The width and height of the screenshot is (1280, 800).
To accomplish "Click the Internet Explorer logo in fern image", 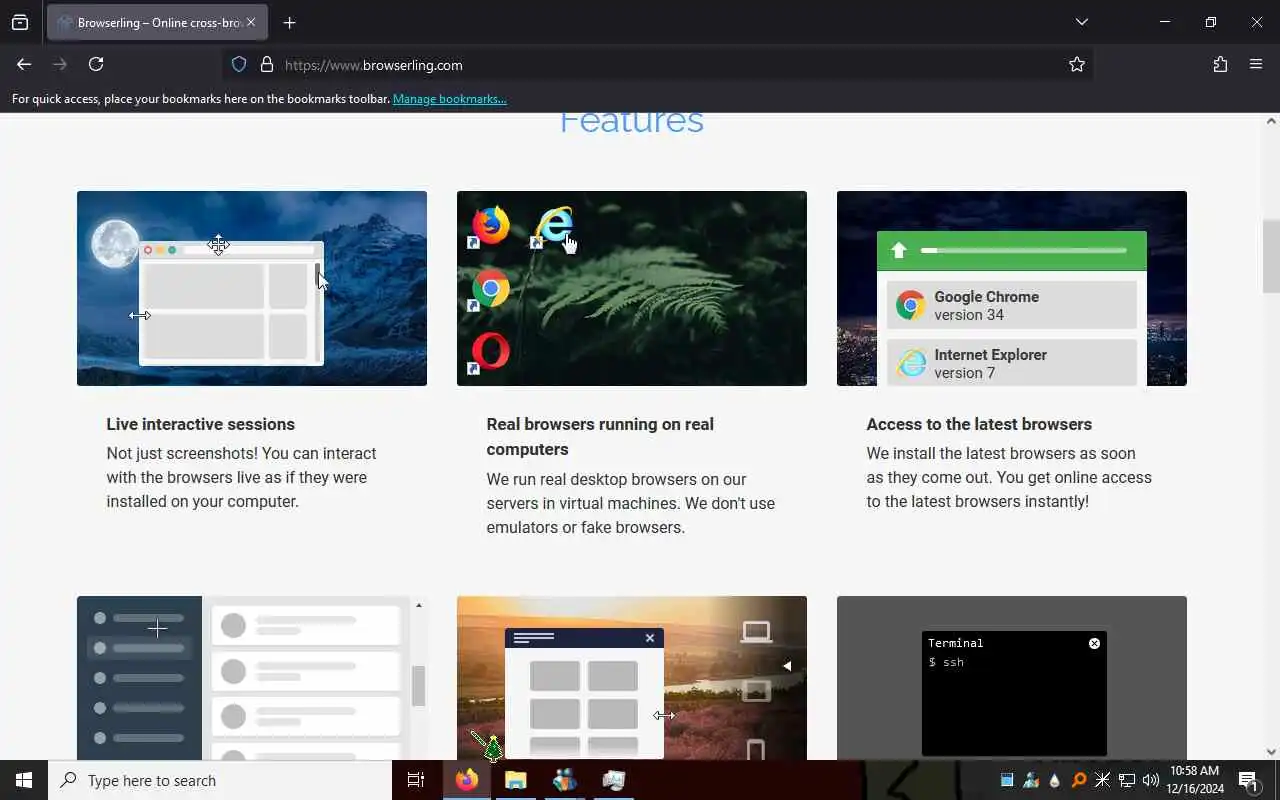I will coord(555,226).
